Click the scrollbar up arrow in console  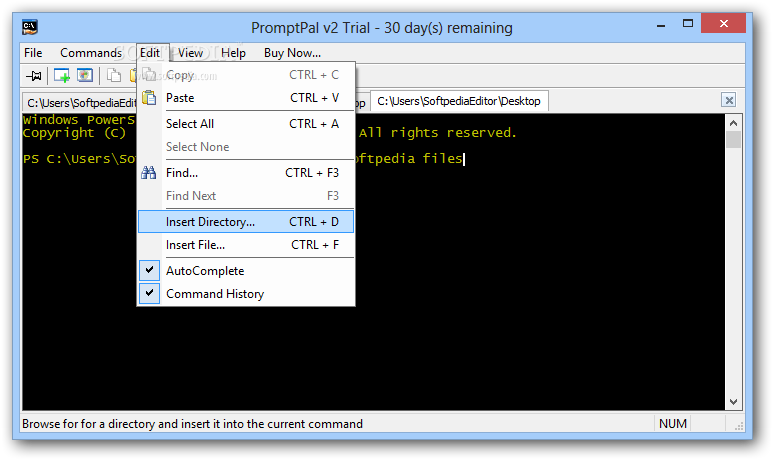tap(733, 123)
